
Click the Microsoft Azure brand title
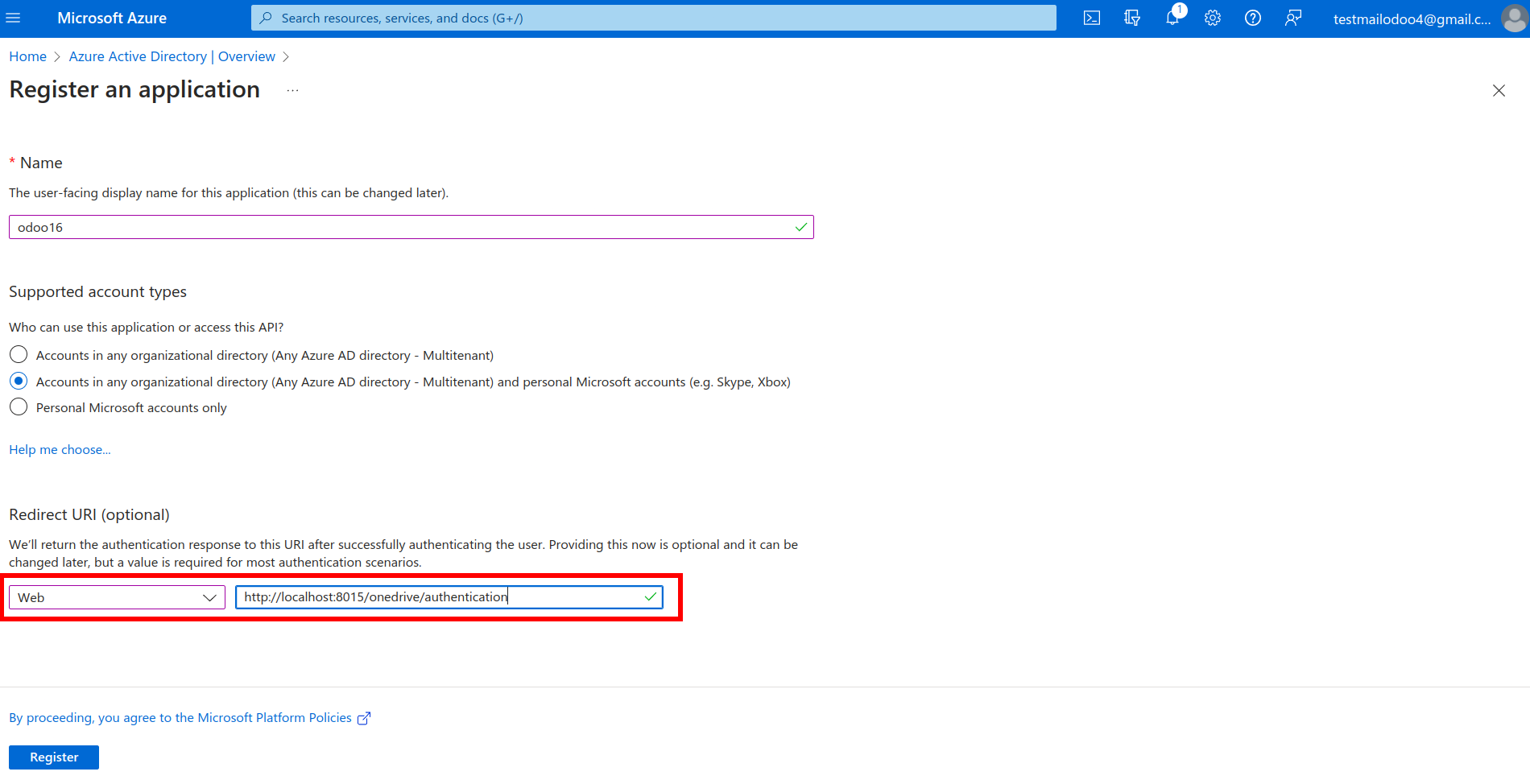coord(112,18)
